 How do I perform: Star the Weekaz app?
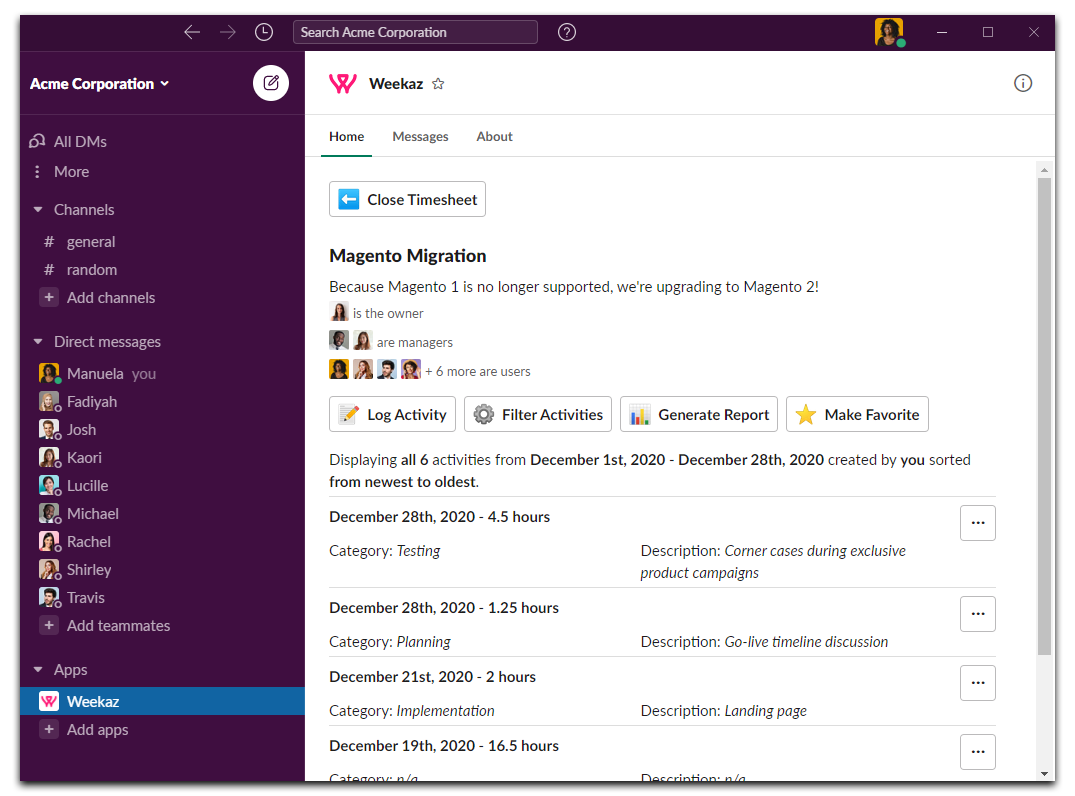point(438,84)
